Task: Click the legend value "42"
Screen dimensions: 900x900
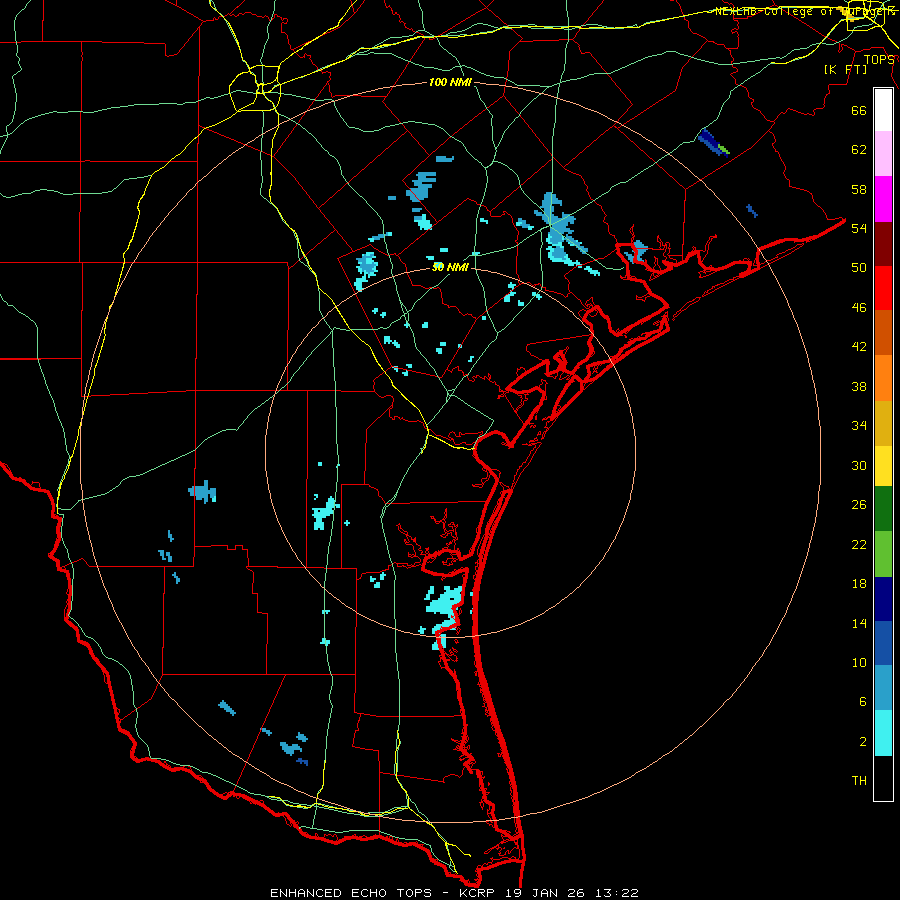Action: (x=859, y=347)
